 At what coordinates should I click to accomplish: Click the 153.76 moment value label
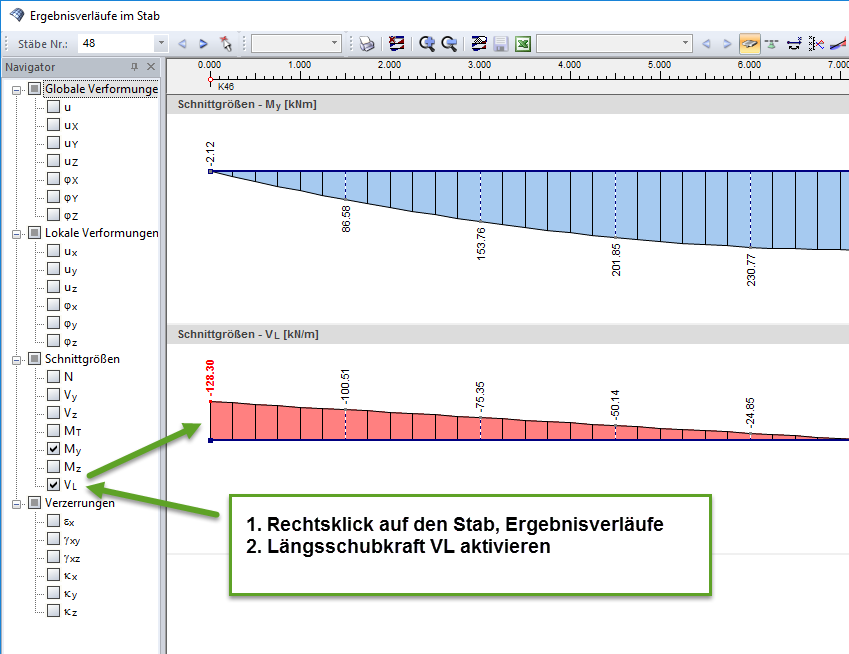(x=481, y=244)
